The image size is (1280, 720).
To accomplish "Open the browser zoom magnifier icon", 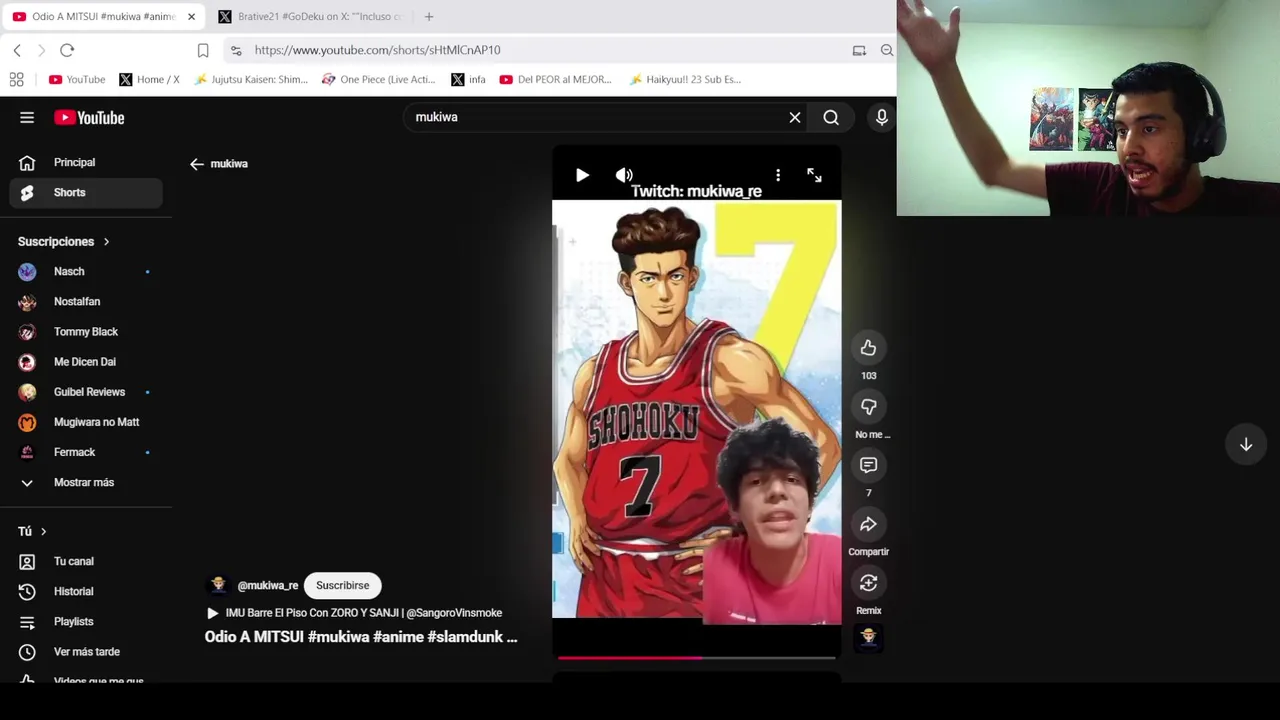I will 887,50.
